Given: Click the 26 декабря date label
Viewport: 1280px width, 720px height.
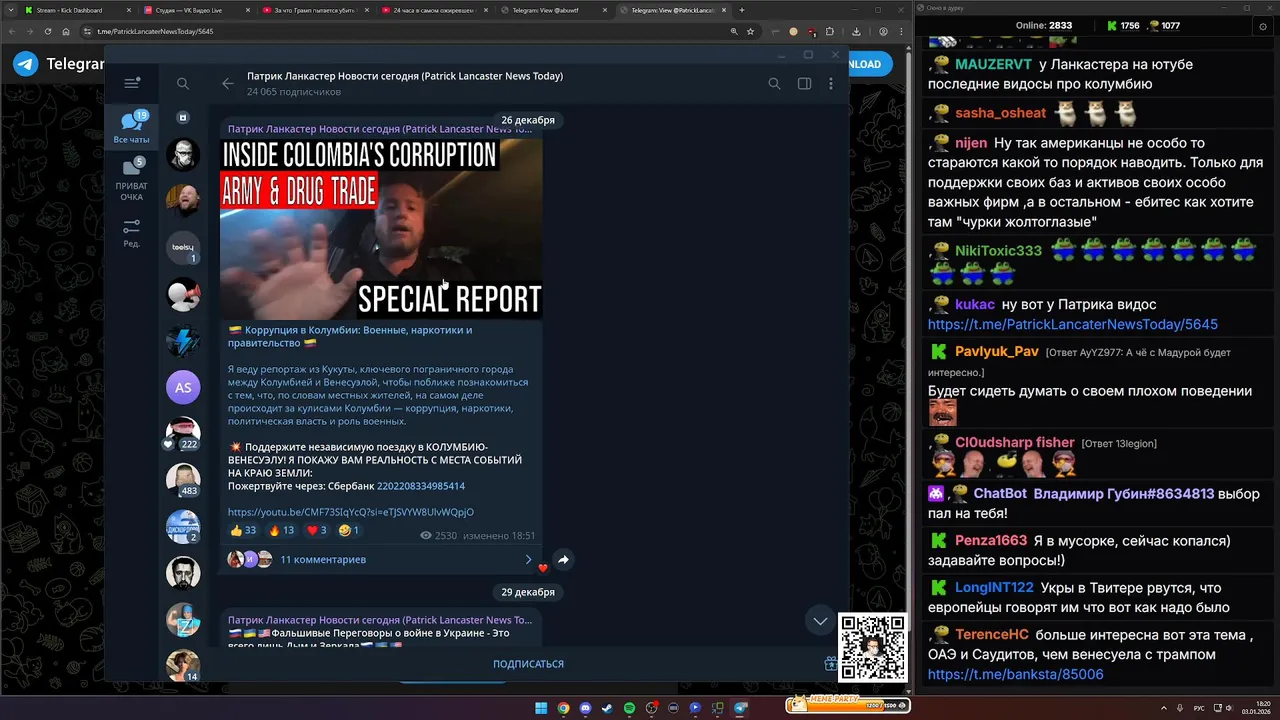Looking at the screenshot, I should point(528,120).
